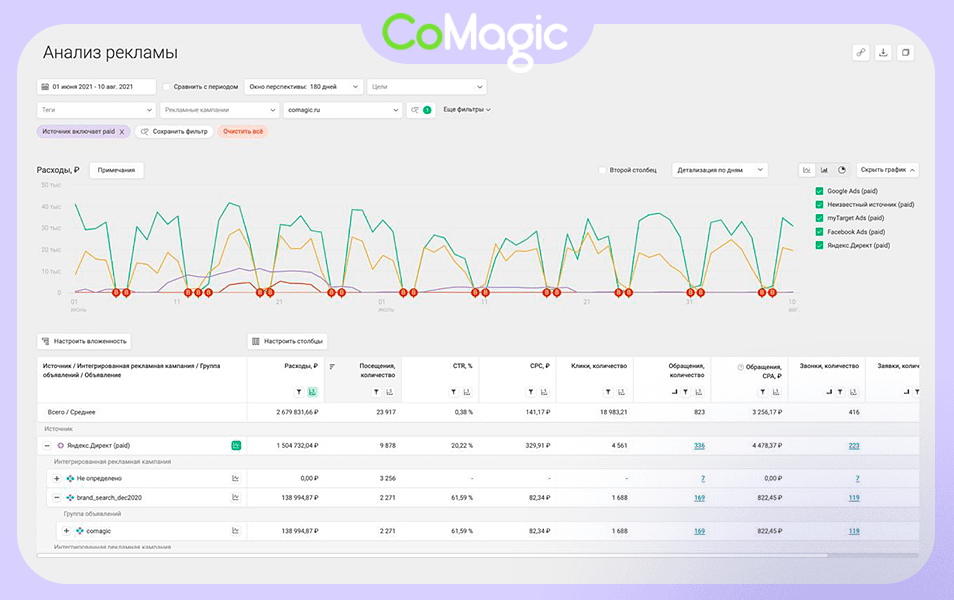Filter the Посещения column

click(376, 392)
